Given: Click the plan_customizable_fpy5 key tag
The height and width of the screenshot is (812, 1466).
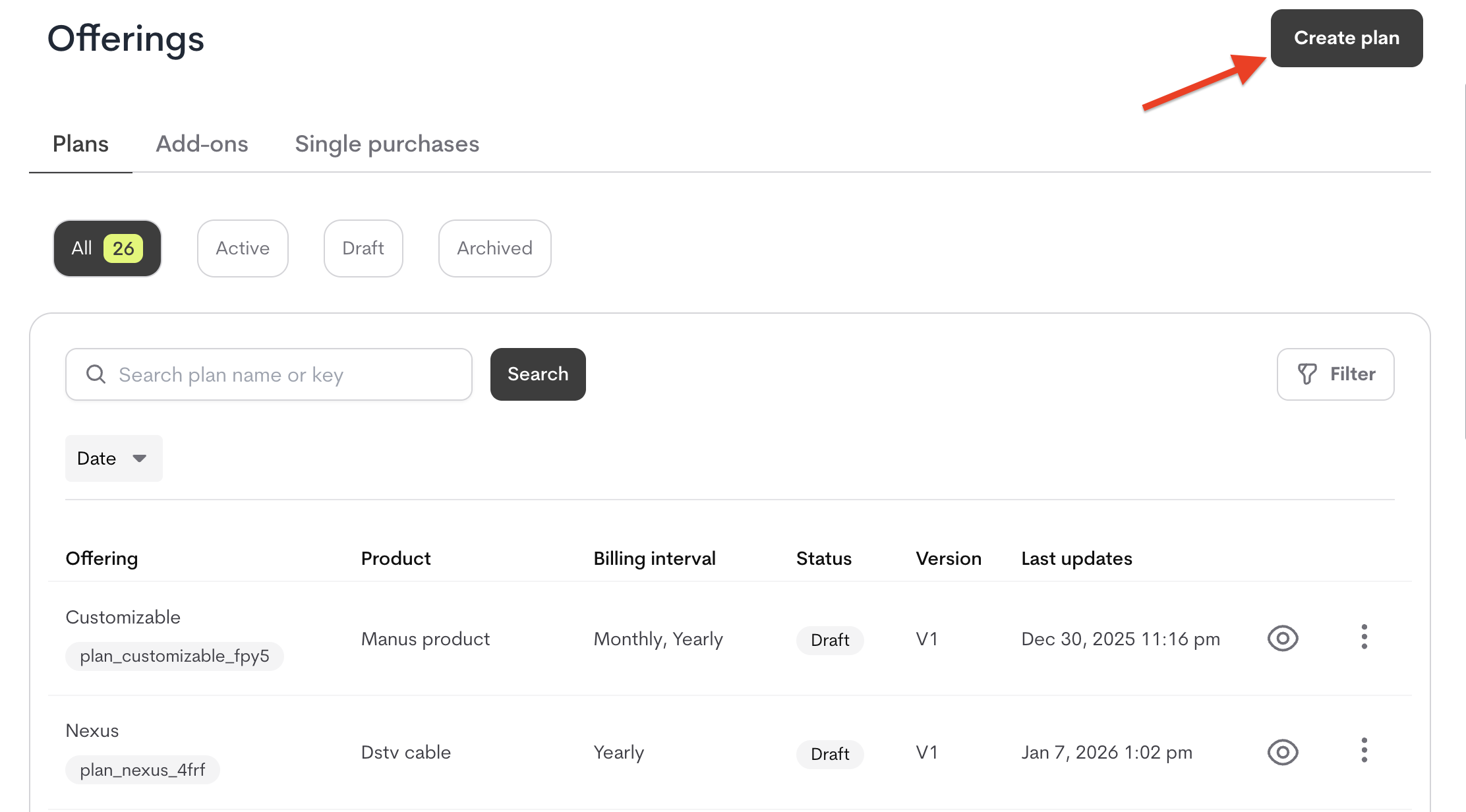Looking at the screenshot, I should click(175, 656).
